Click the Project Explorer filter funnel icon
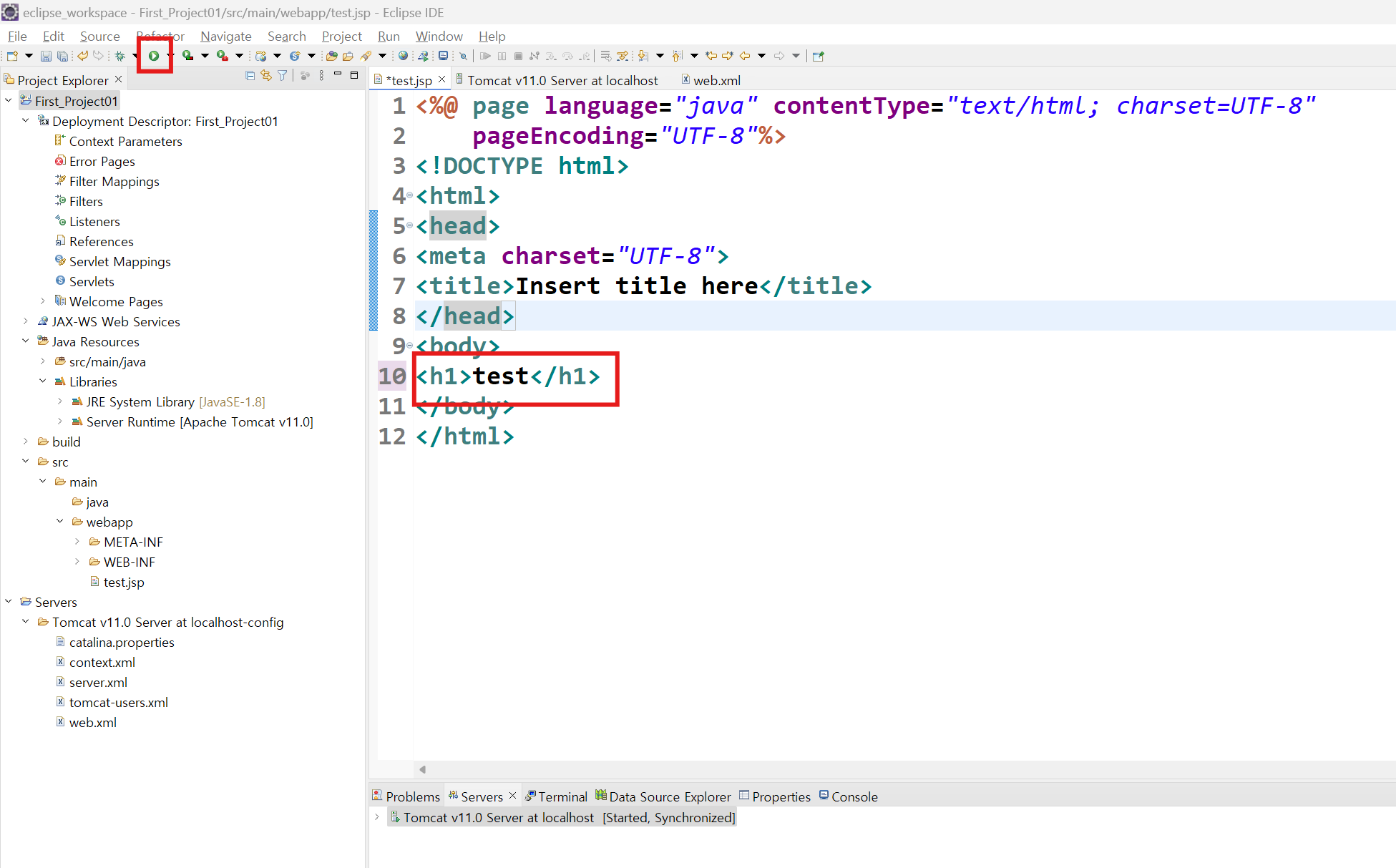Viewport: 1396px width, 868px height. point(283,76)
